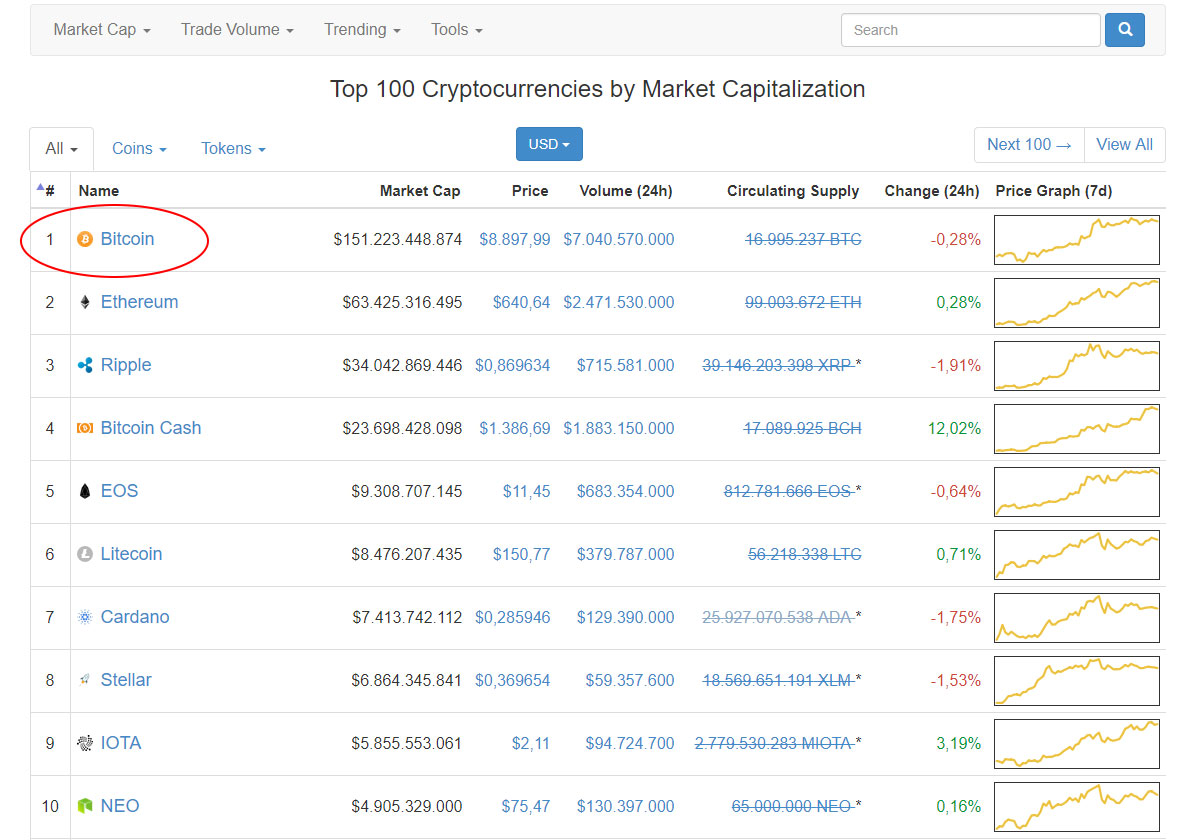Click Bitcoin Cash change 12,02%
Screen dimensions: 1189x840
tap(954, 428)
